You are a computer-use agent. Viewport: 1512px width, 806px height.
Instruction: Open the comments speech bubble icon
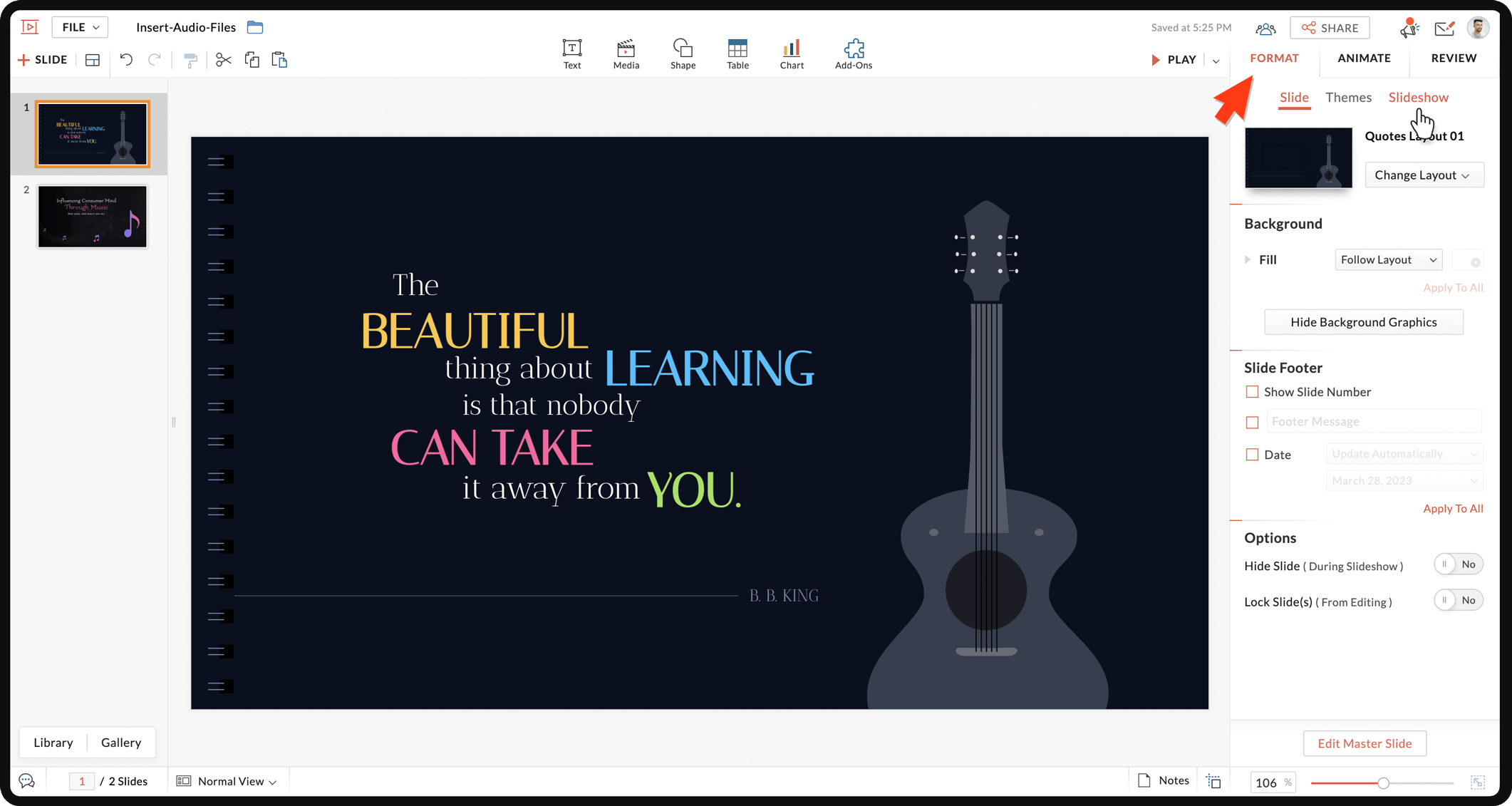(27, 781)
